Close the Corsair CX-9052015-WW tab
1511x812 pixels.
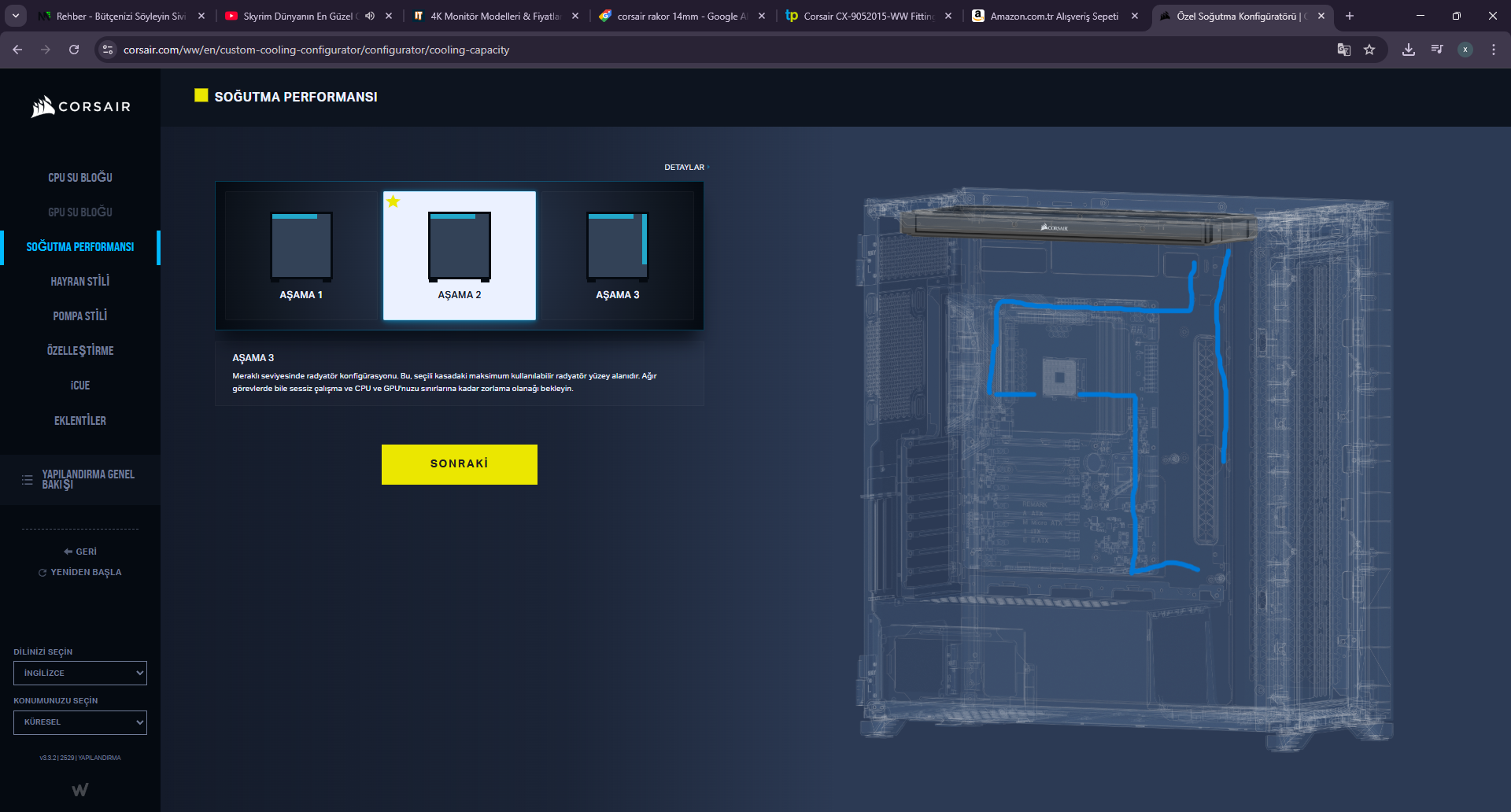[948, 16]
